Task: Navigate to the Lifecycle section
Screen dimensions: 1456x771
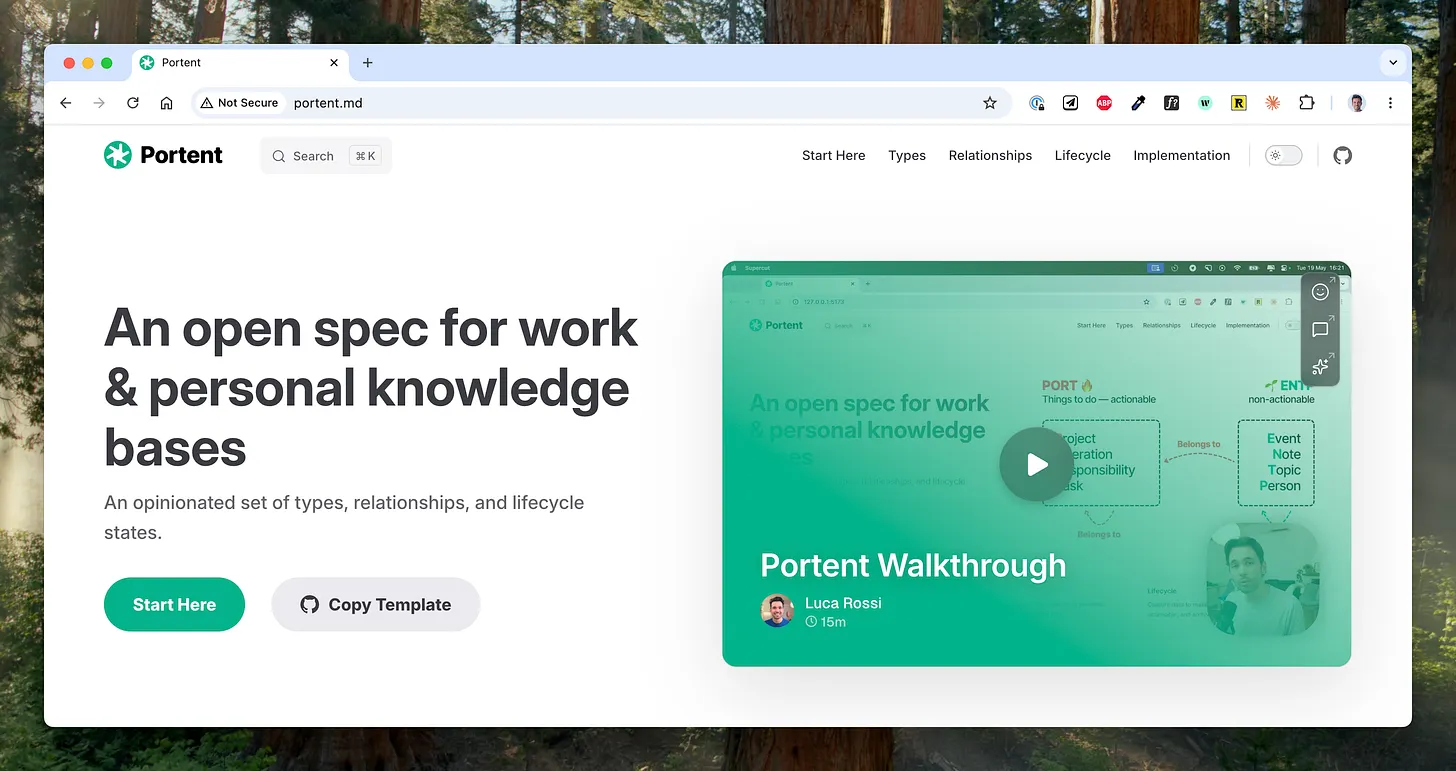Action: [x=1083, y=155]
